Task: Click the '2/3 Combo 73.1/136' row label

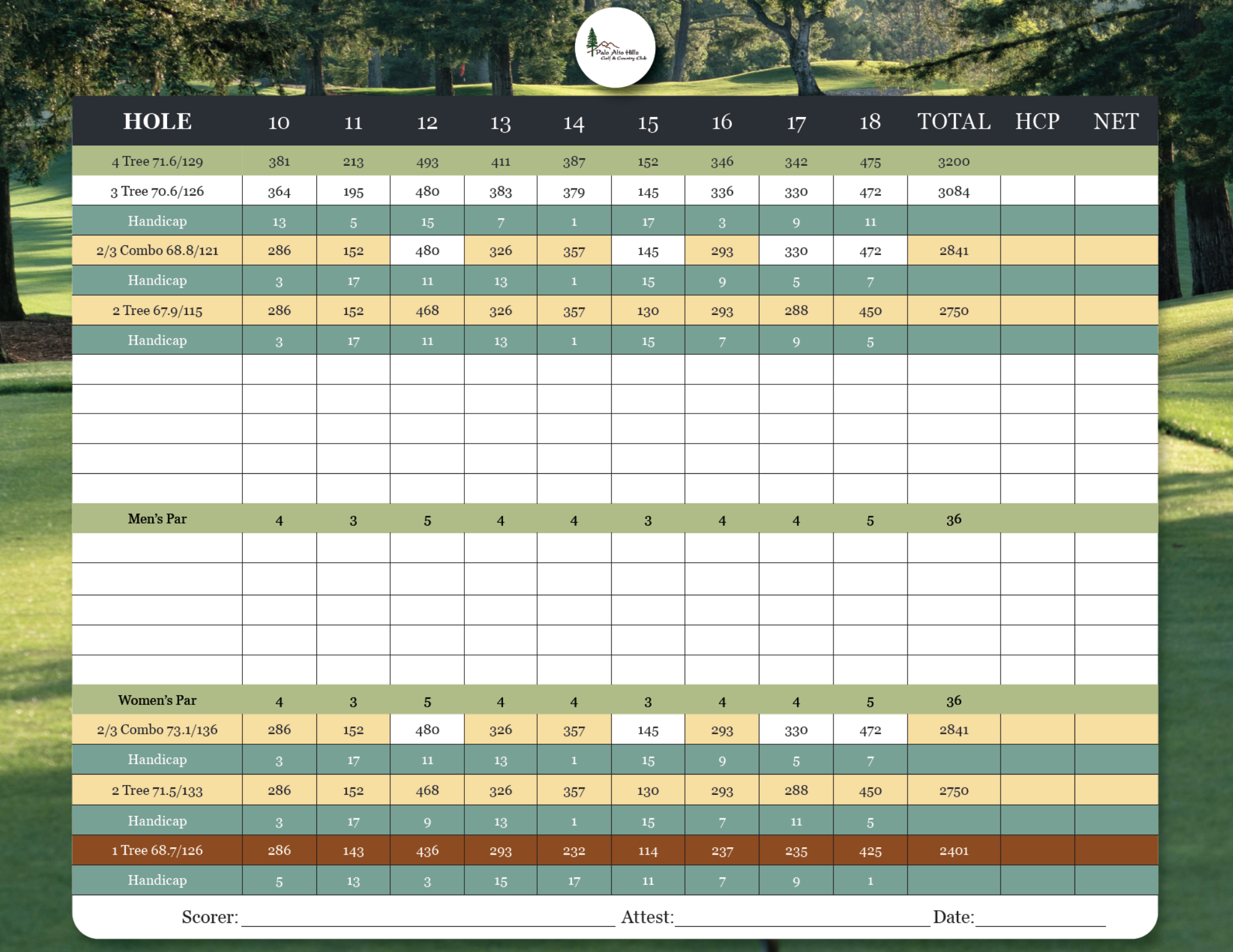Action: (x=157, y=730)
